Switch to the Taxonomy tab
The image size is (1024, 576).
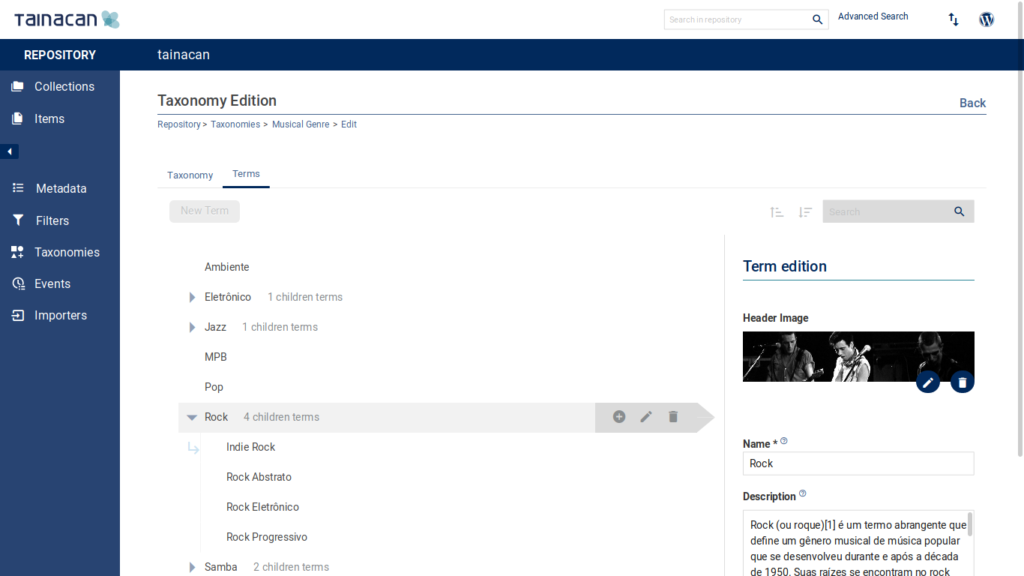click(x=189, y=174)
